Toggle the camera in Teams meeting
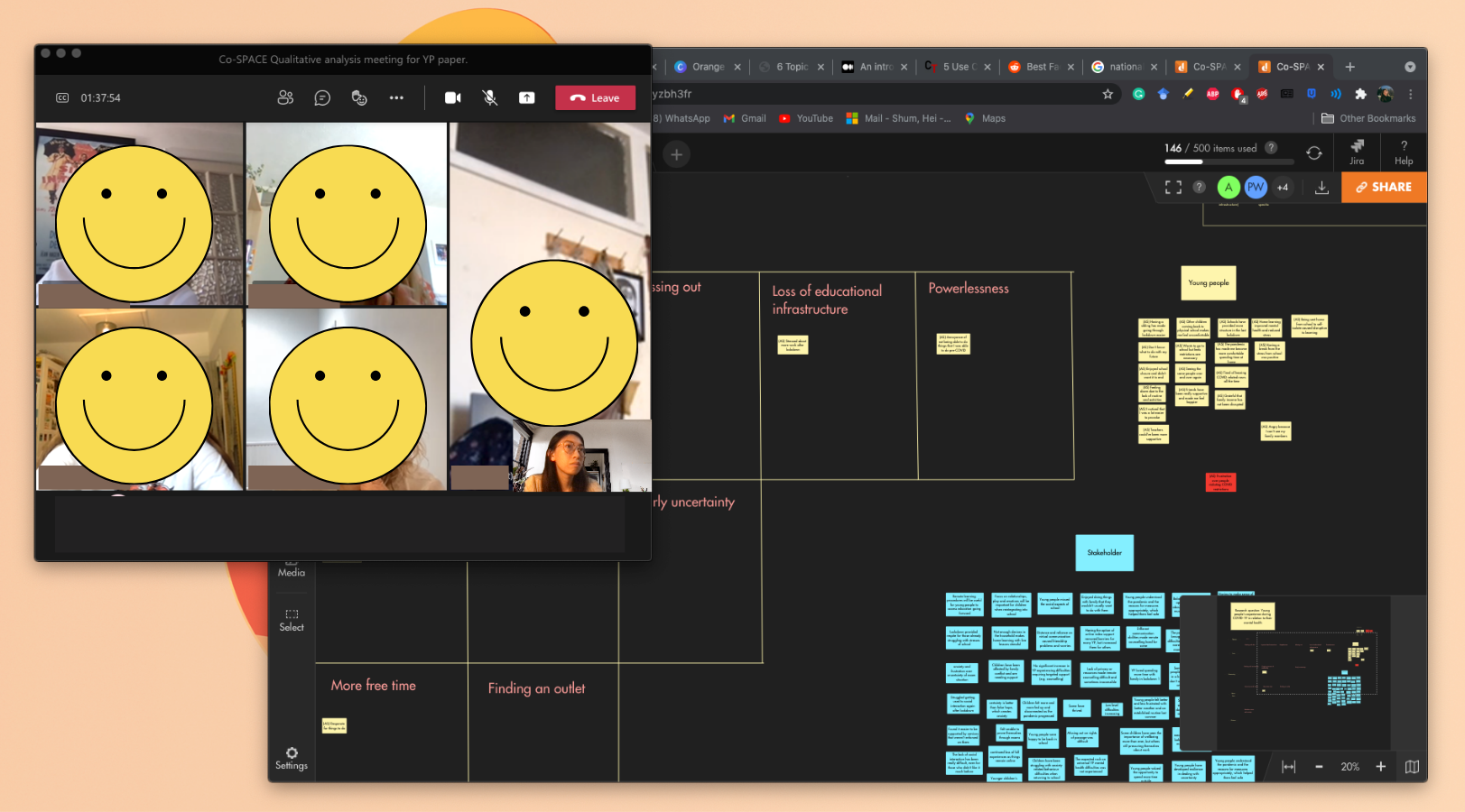 453,97
